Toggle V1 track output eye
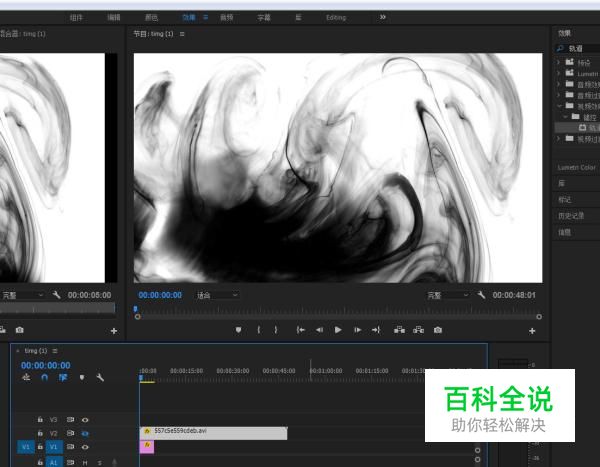 coord(85,447)
